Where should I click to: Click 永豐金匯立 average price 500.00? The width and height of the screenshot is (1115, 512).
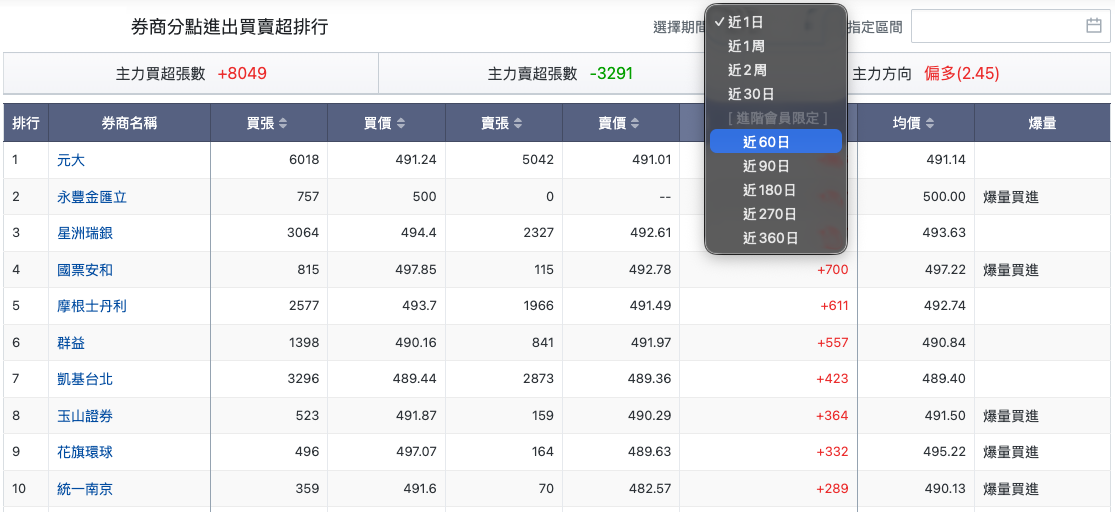[x=944, y=197]
